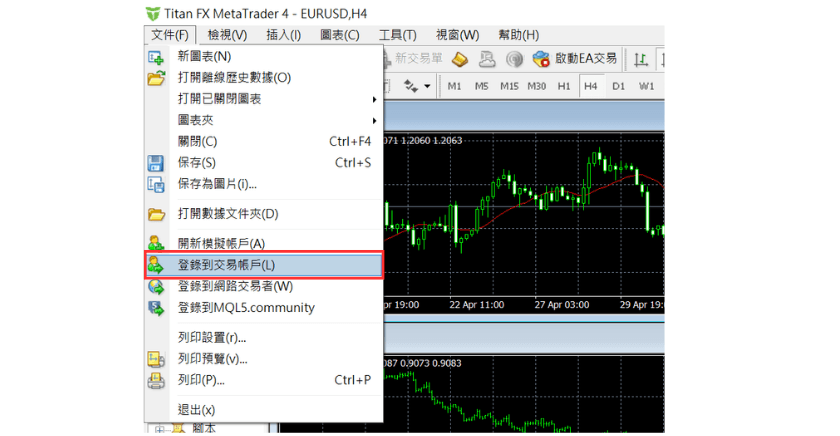Click the save-as-picture icon
Screen dimensions: 840x436
tap(156, 185)
